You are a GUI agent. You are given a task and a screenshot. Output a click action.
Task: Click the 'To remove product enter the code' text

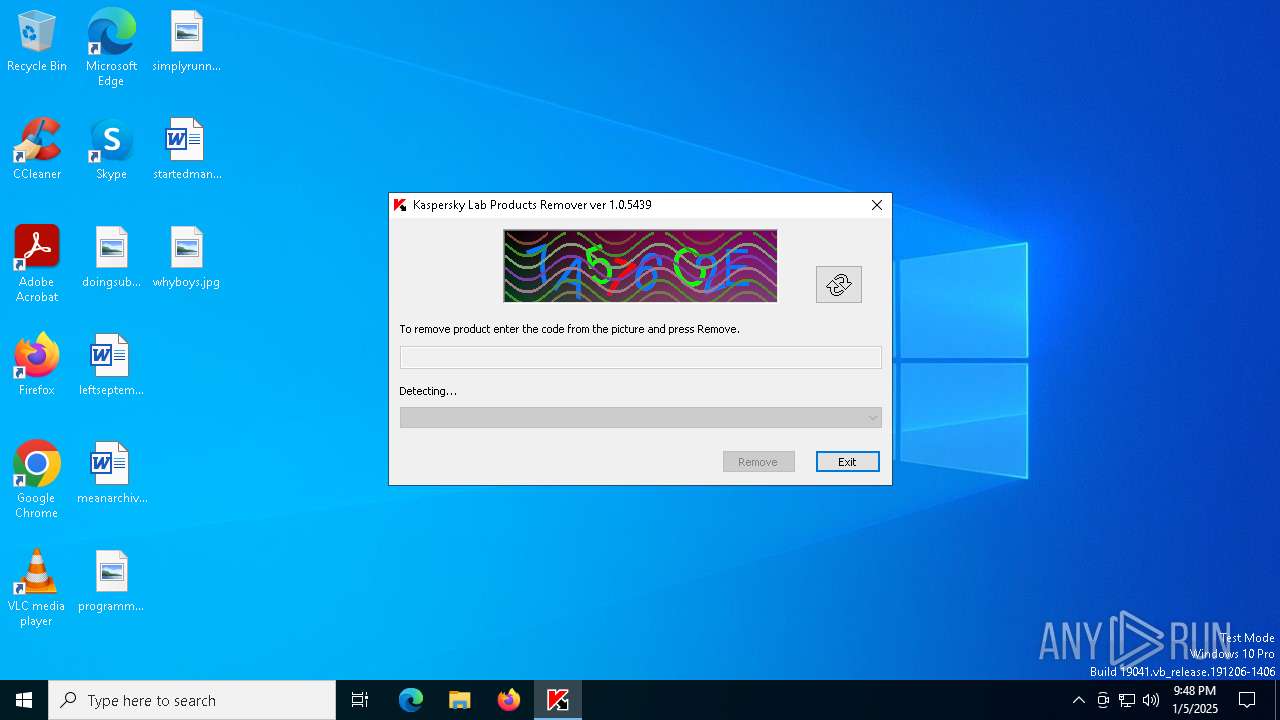pos(569,329)
